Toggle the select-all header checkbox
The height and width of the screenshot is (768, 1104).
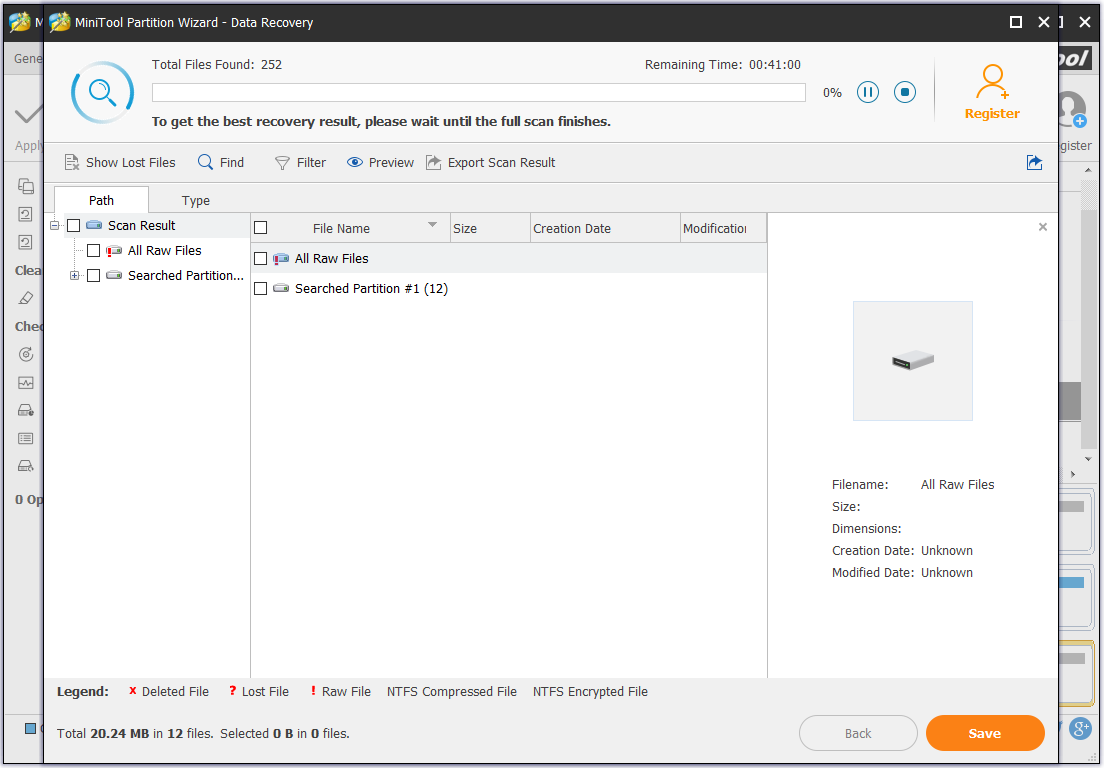[261, 227]
